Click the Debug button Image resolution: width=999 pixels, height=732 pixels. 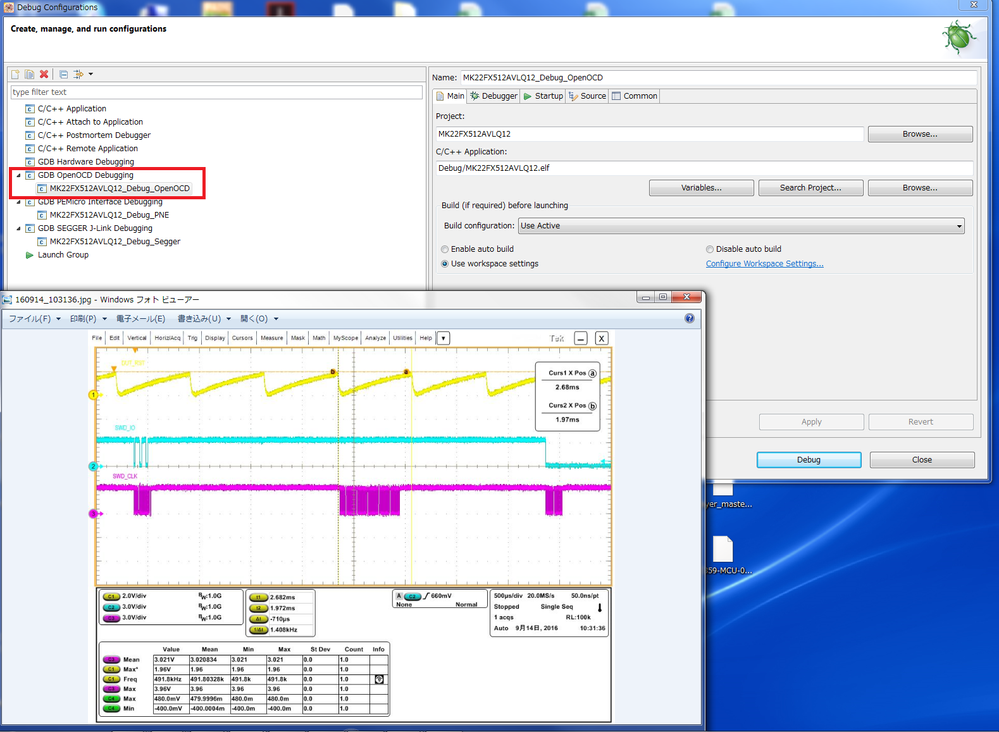click(809, 460)
